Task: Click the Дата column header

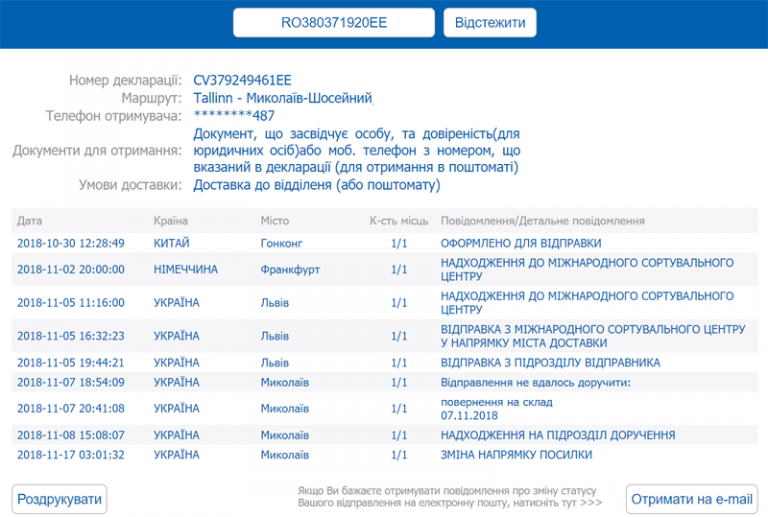Action: [29, 221]
